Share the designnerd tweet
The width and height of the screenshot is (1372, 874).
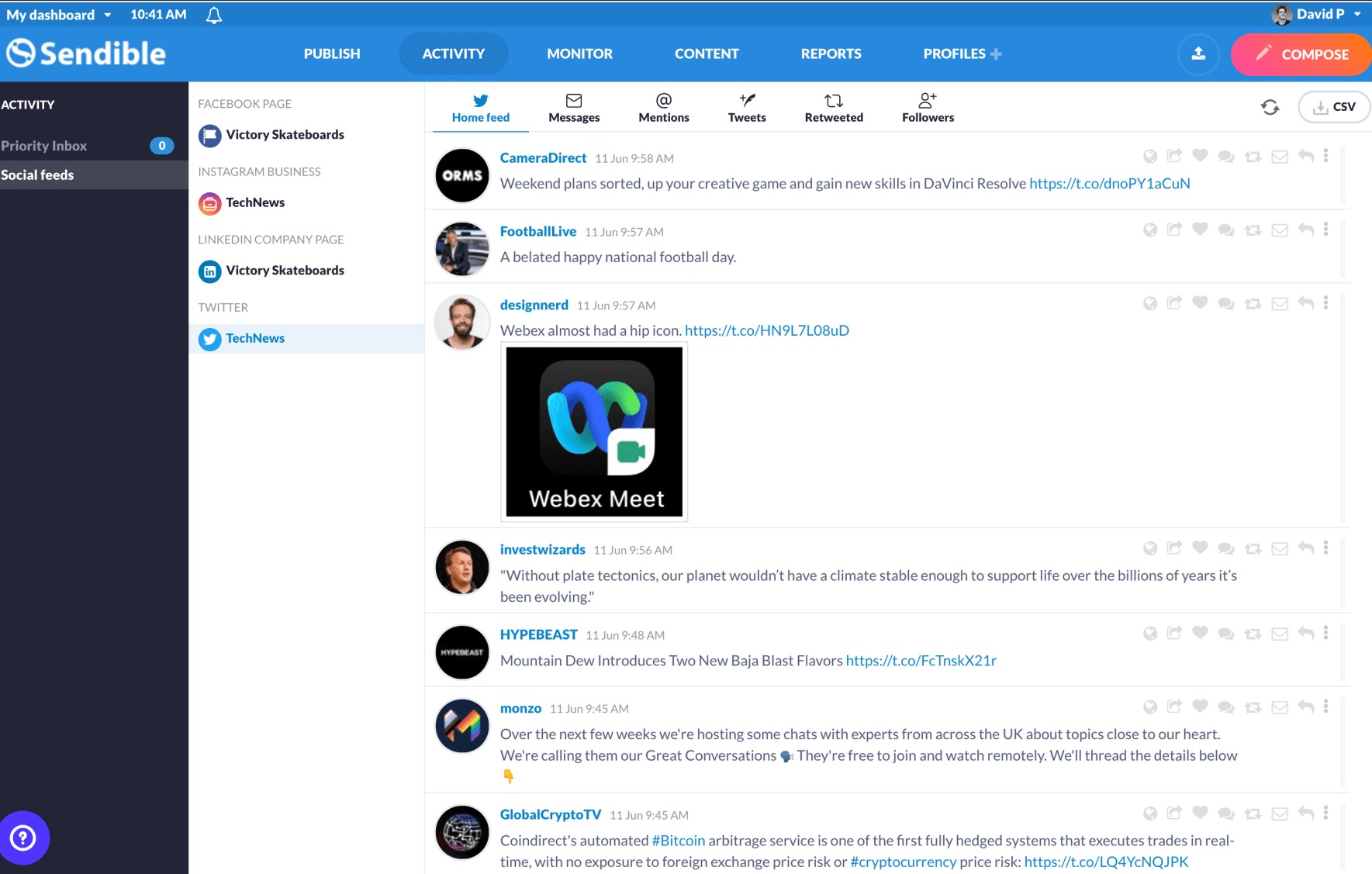pyautogui.click(x=1174, y=303)
